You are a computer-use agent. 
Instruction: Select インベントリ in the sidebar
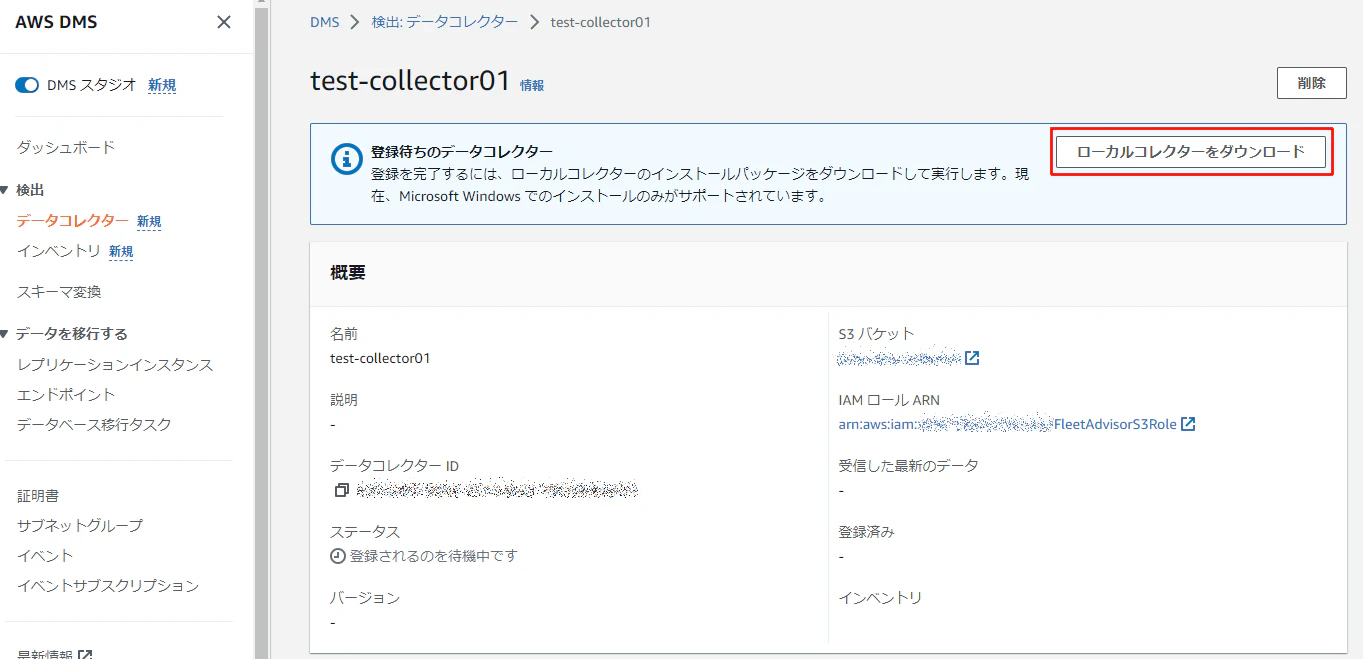(59, 251)
